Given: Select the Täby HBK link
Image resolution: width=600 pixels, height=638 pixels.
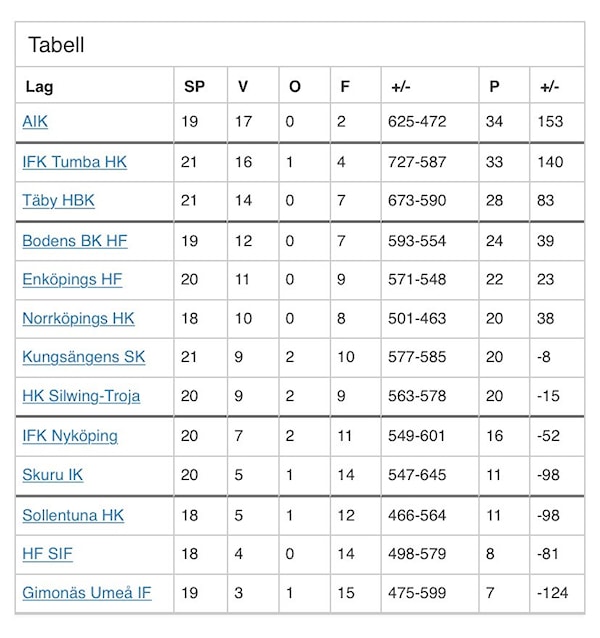Looking at the screenshot, I should point(58,201).
